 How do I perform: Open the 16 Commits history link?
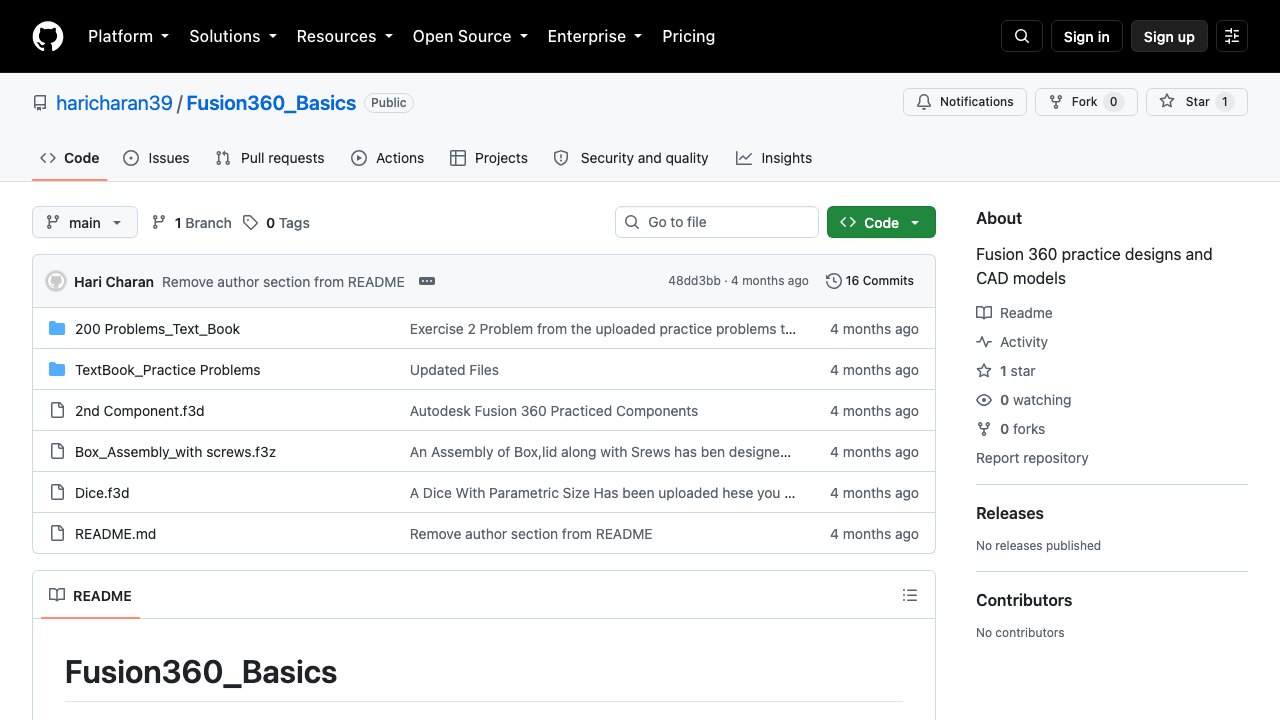(870, 281)
